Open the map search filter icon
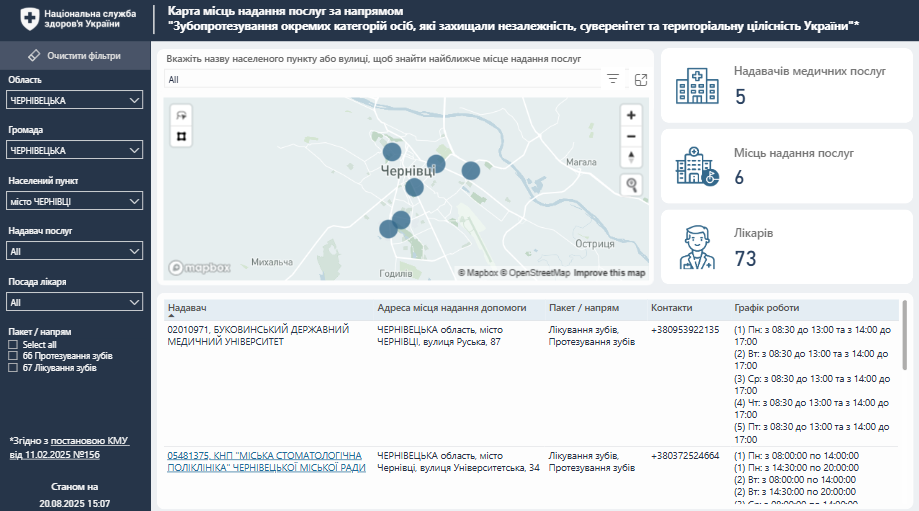The width and height of the screenshot is (919, 511). click(x=613, y=79)
